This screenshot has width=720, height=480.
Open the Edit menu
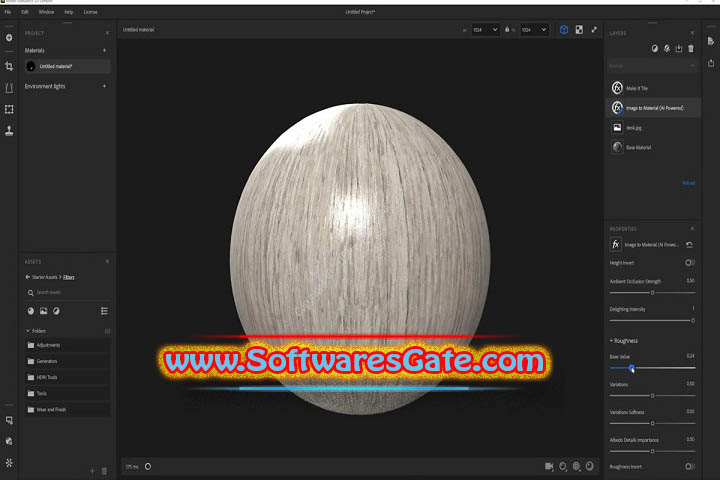(x=25, y=12)
